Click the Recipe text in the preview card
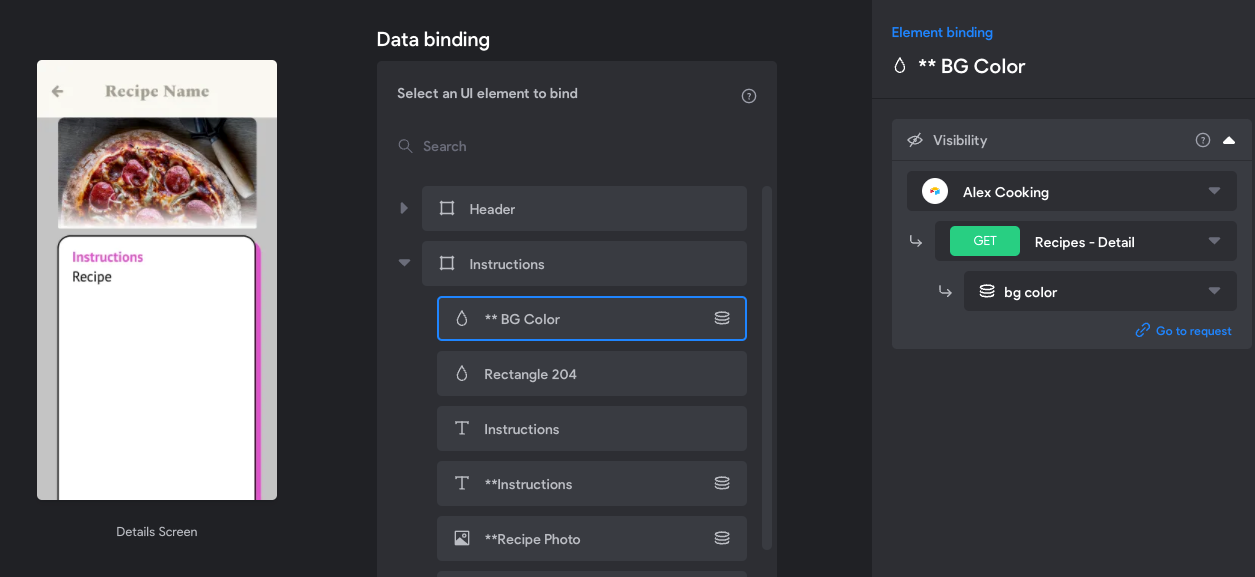1255x577 pixels. (92, 277)
